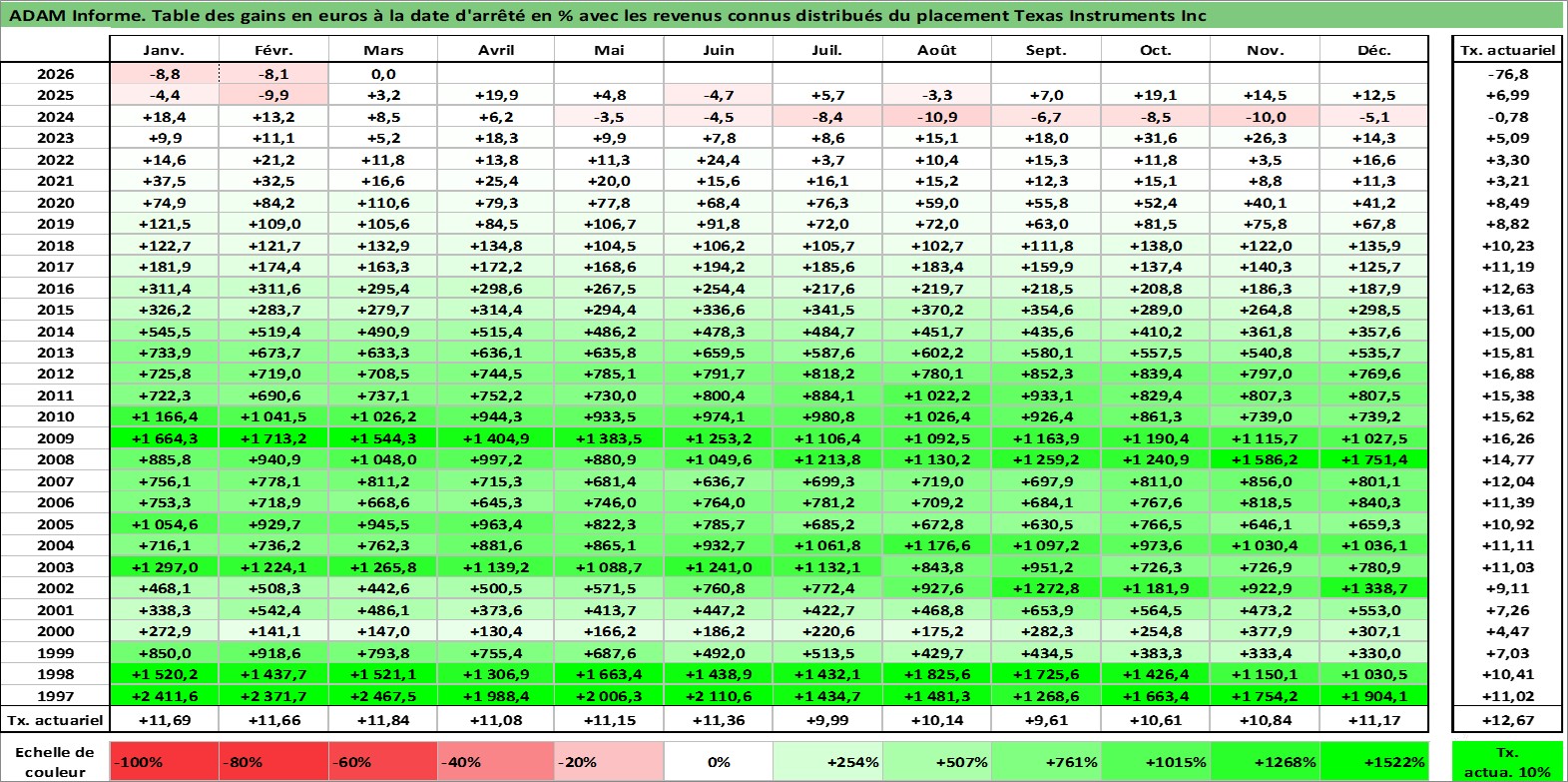Screen dimensions: 1568x782
Task: Select the -40% color scale cell
Action: click(x=496, y=761)
